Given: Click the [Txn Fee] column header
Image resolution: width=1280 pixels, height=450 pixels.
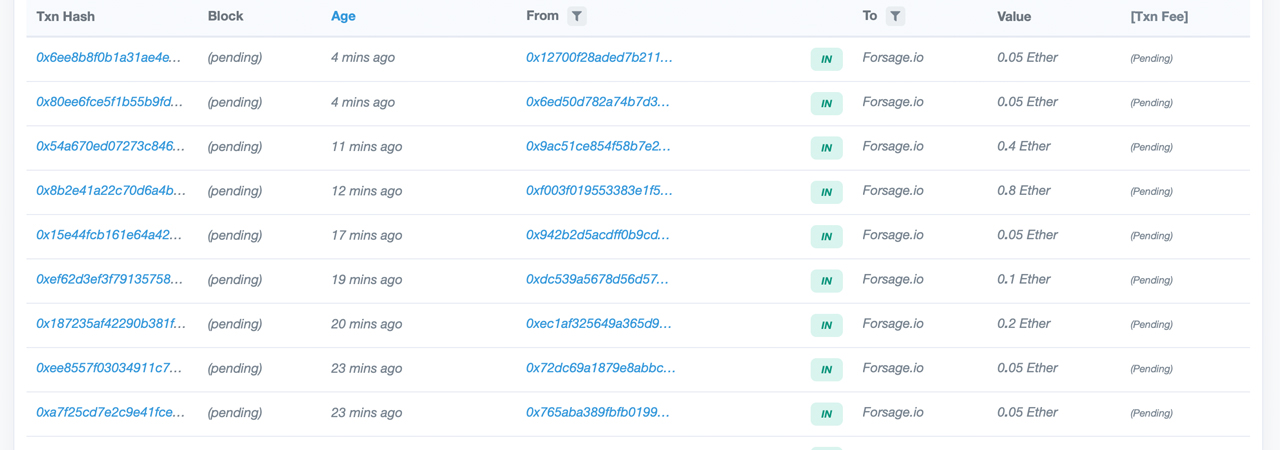Looking at the screenshot, I should point(1159,16).
